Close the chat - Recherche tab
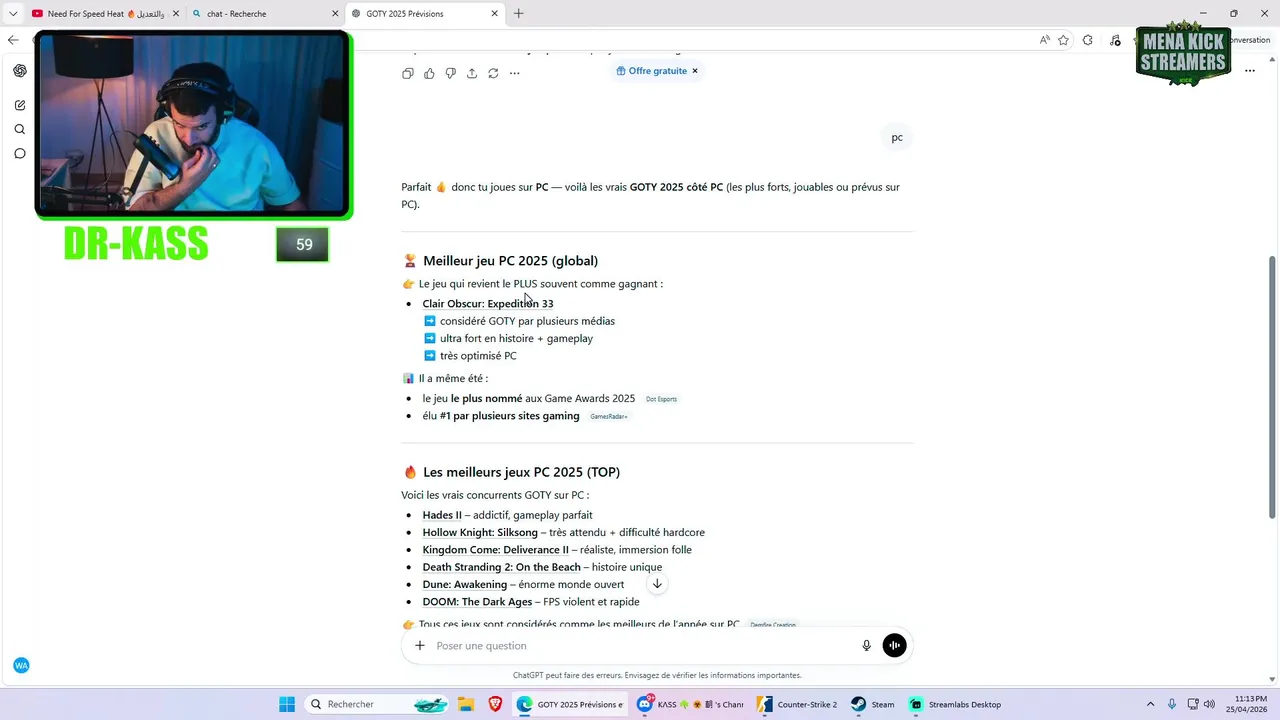The image size is (1280, 720). click(x=334, y=14)
